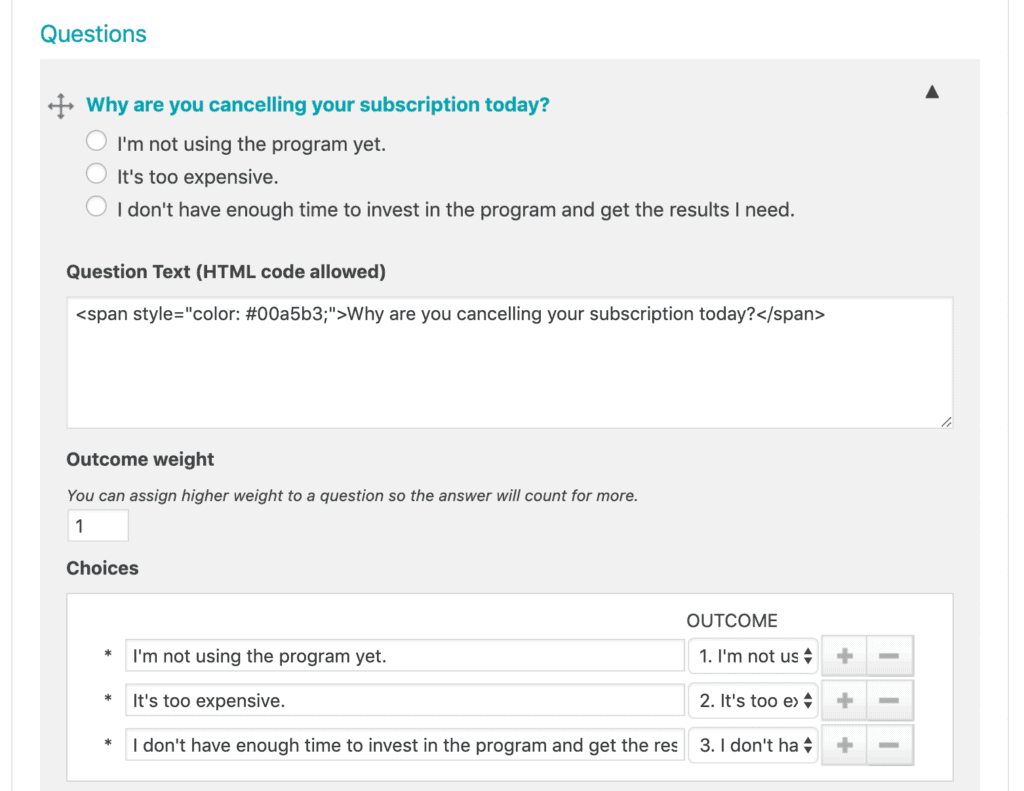Screen dimensions: 1024x791
Task: Select the "I'm not using the program yet." option
Action: click(x=96, y=141)
